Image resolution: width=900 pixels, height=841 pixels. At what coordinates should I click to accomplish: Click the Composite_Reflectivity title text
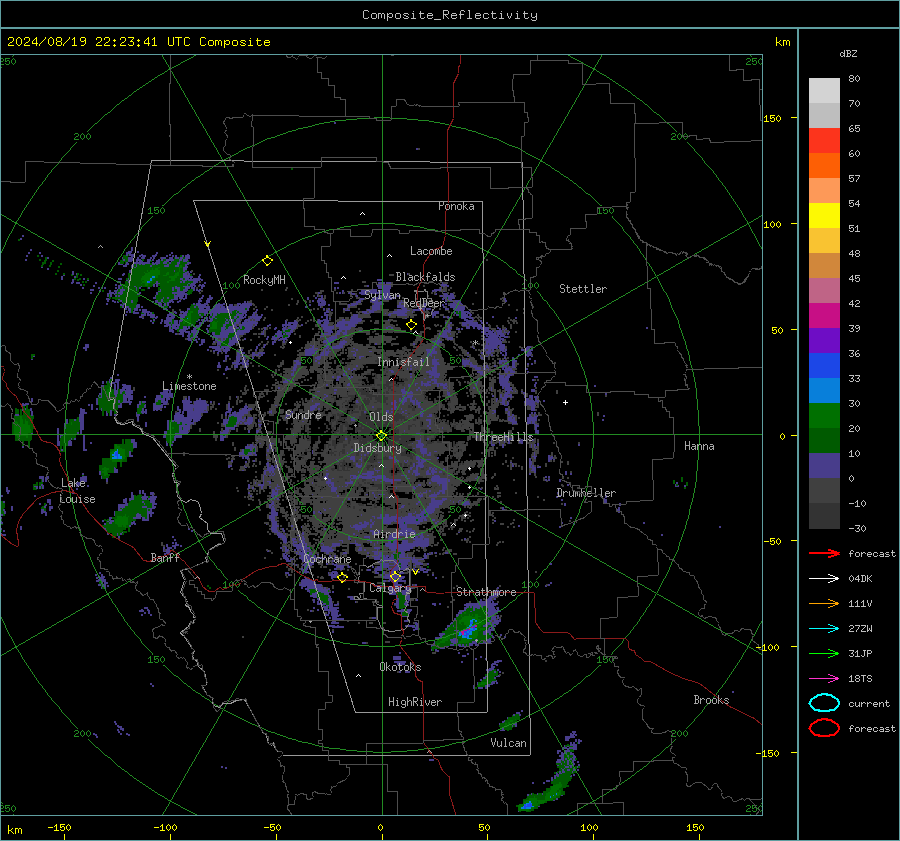click(x=450, y=15)
